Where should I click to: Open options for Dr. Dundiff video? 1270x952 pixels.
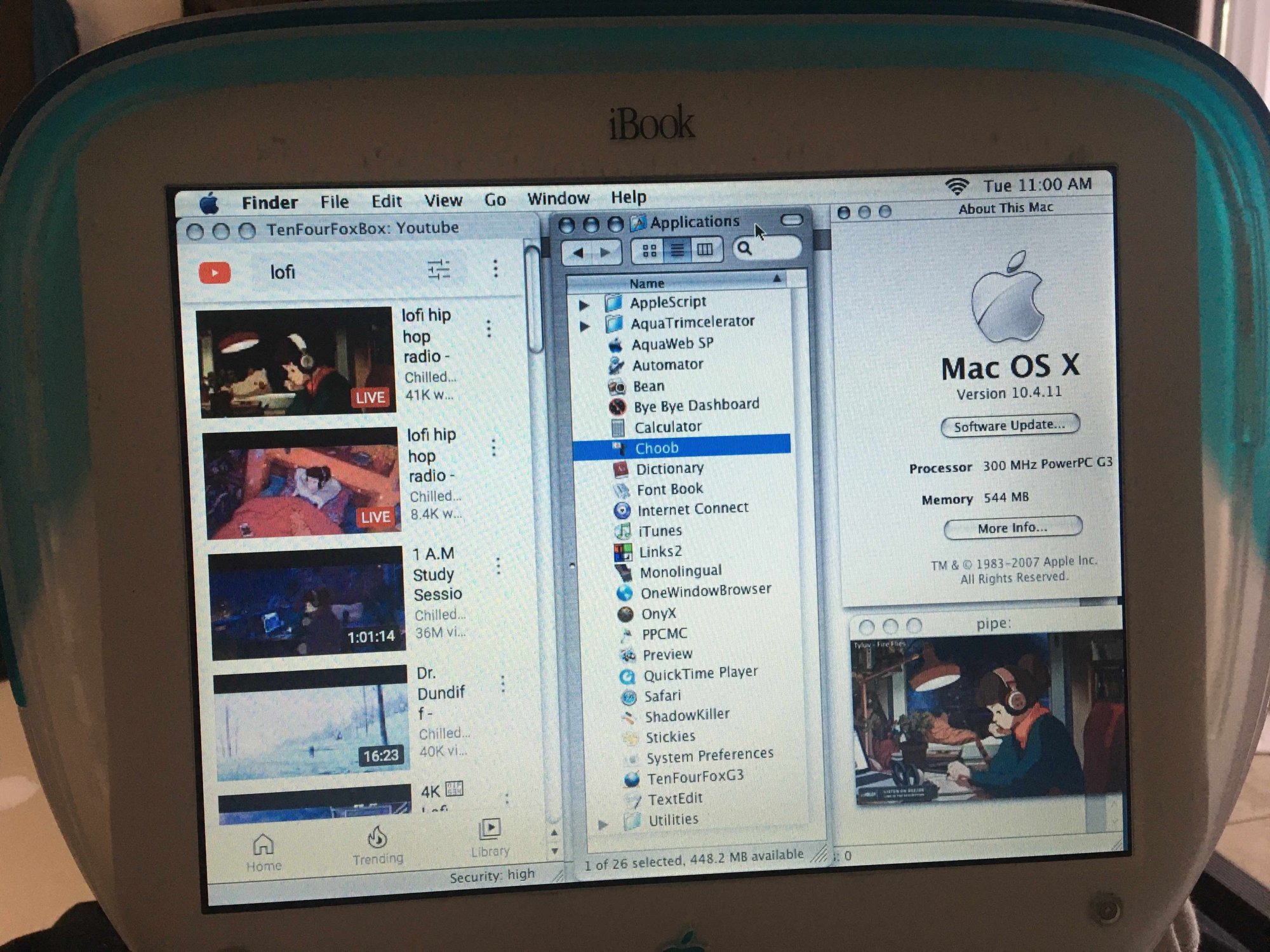pos(503,684)
